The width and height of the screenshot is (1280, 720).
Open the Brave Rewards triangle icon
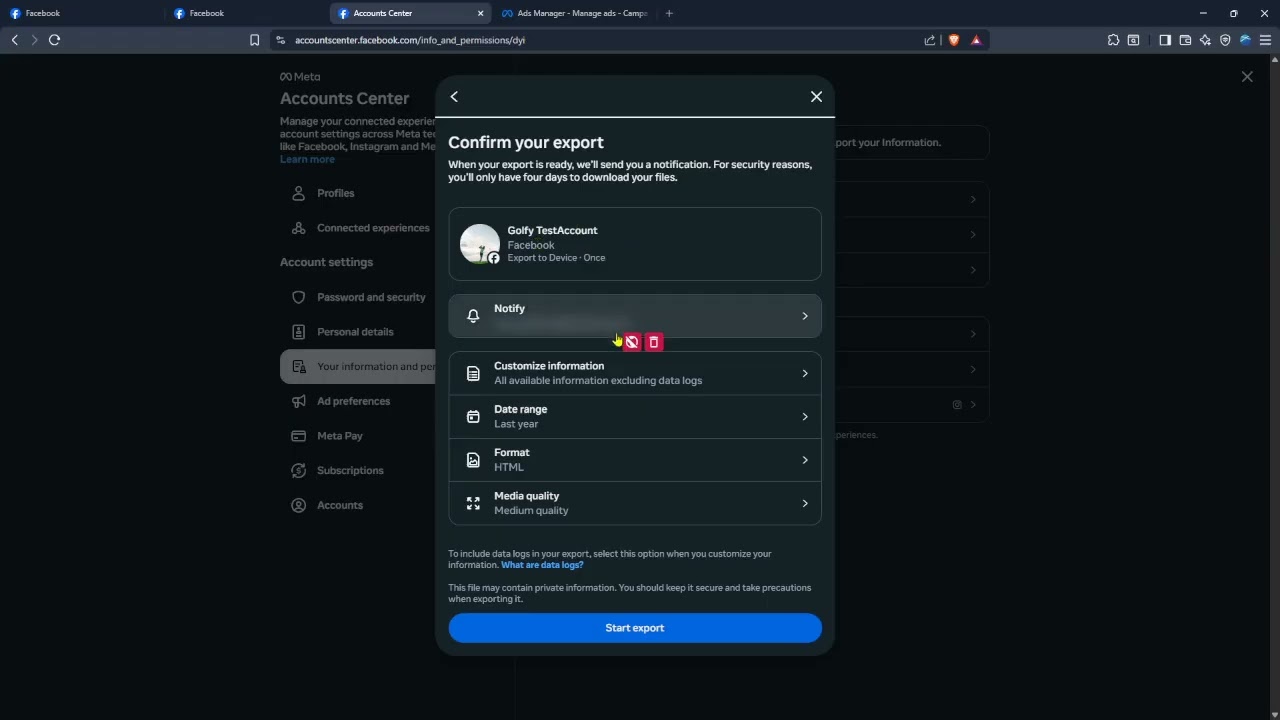pyautogui.click(x=976, y=40)
